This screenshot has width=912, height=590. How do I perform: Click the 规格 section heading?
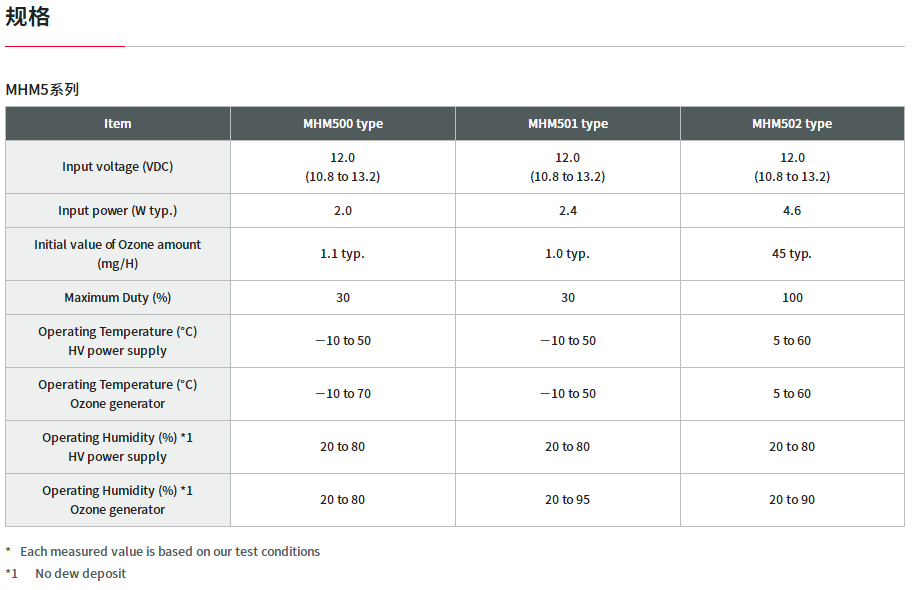click(x=27, y=16)
